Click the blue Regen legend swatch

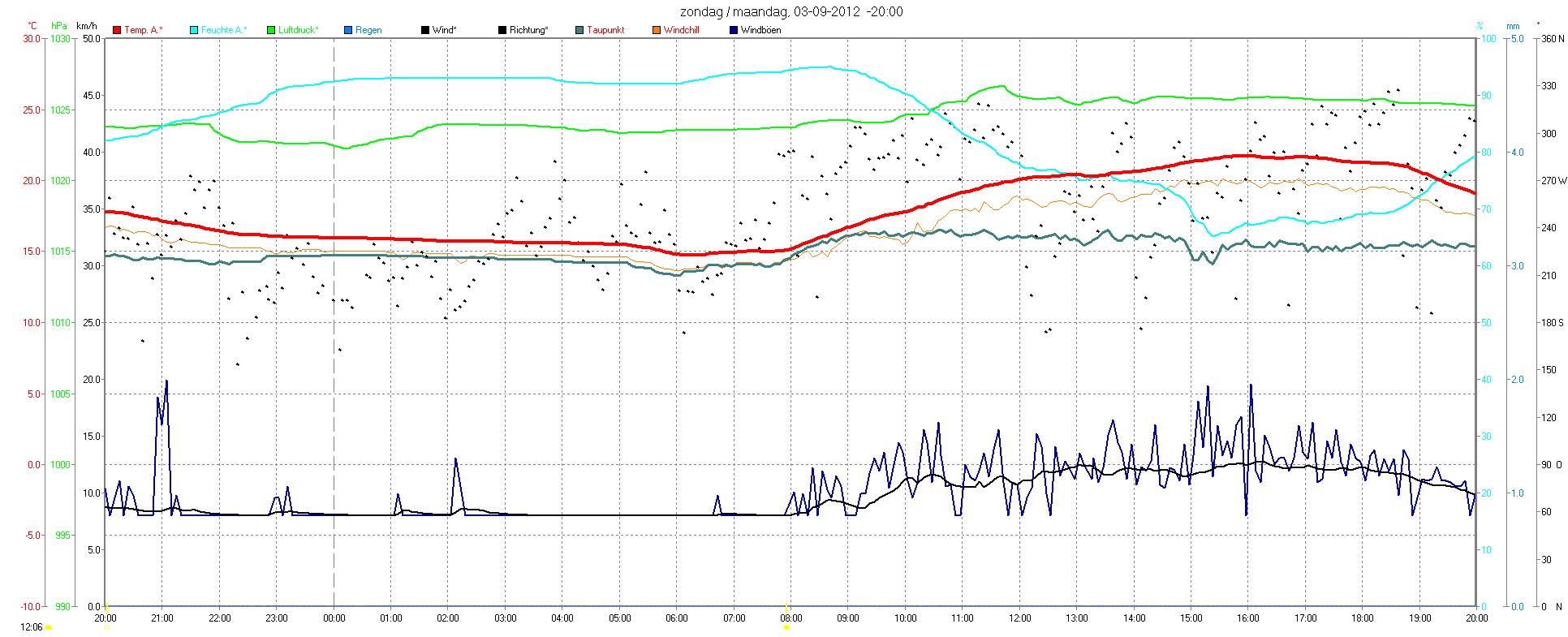[x=348, y=30]
